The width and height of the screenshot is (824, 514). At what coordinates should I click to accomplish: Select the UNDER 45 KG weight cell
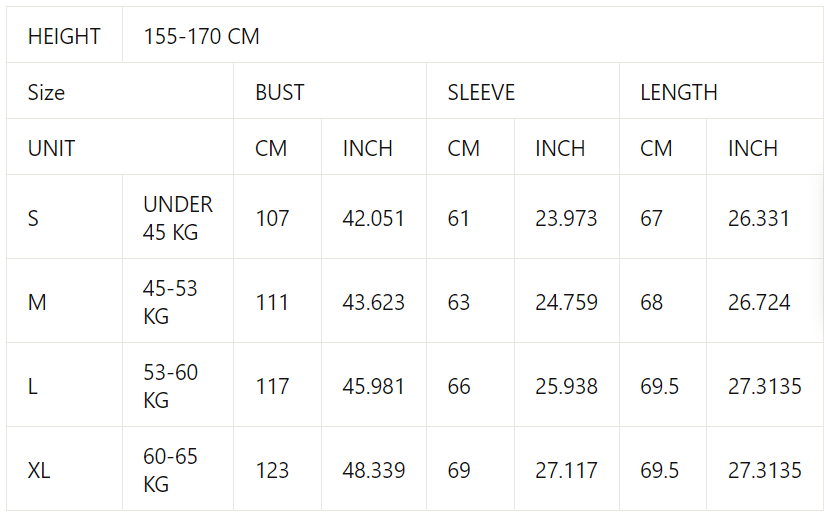pyautogui.click(x=178, y=218)
